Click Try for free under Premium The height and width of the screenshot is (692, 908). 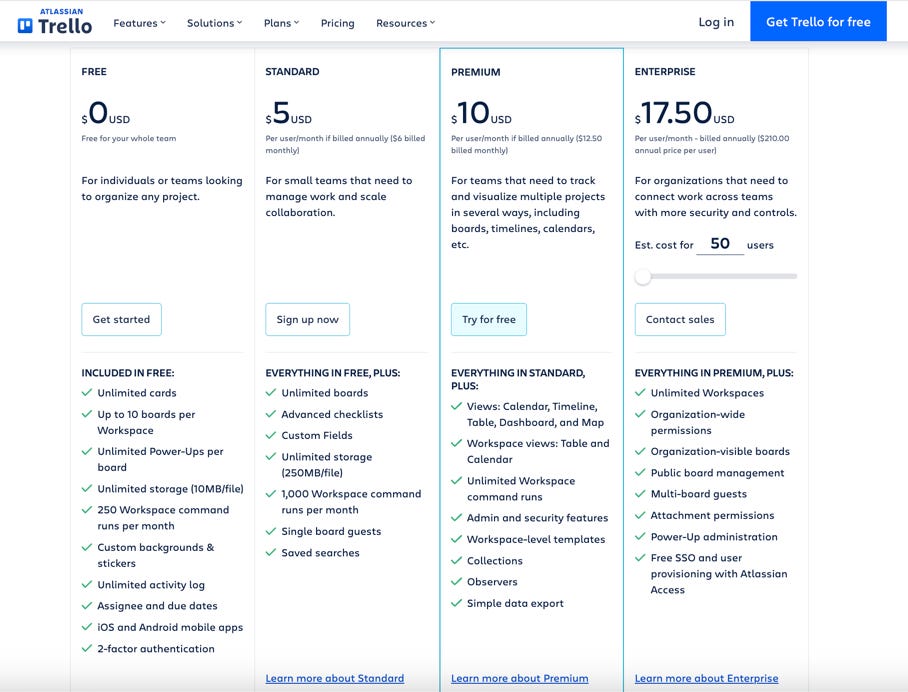pos(489,319)
